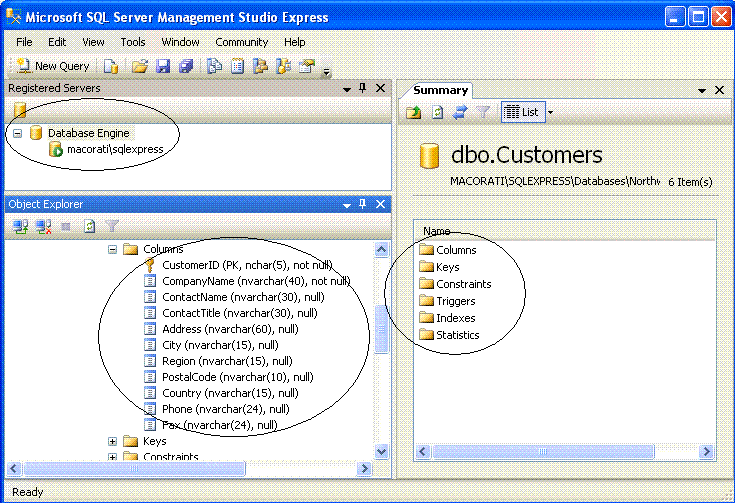Viewport: 735px width, 503px height.
Task: Select the CompanyName column
Action: 256,281
